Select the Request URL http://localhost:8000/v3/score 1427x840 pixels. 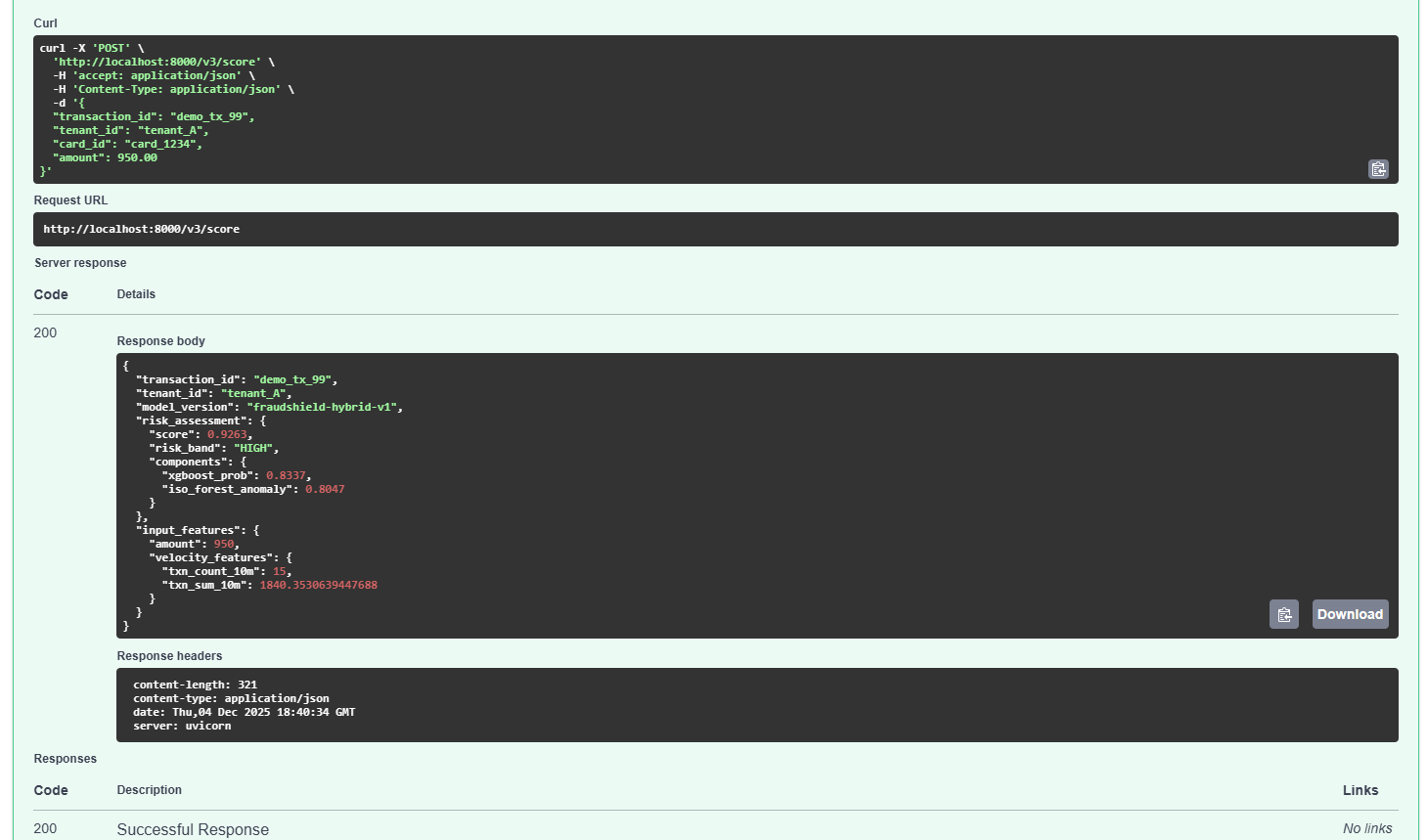(142, 229)
